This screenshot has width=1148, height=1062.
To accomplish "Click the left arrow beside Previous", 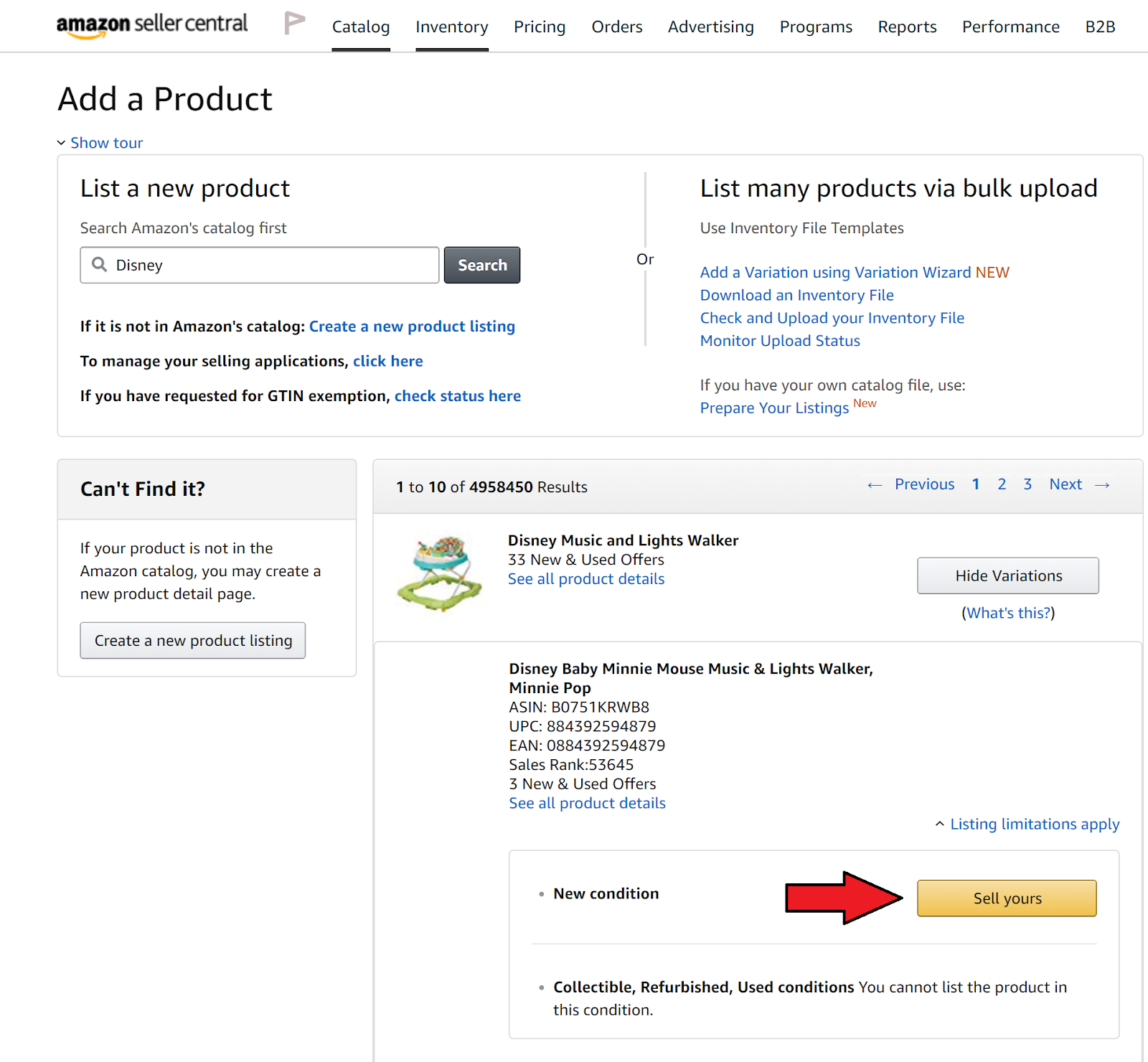I will [x=874, y=485].
